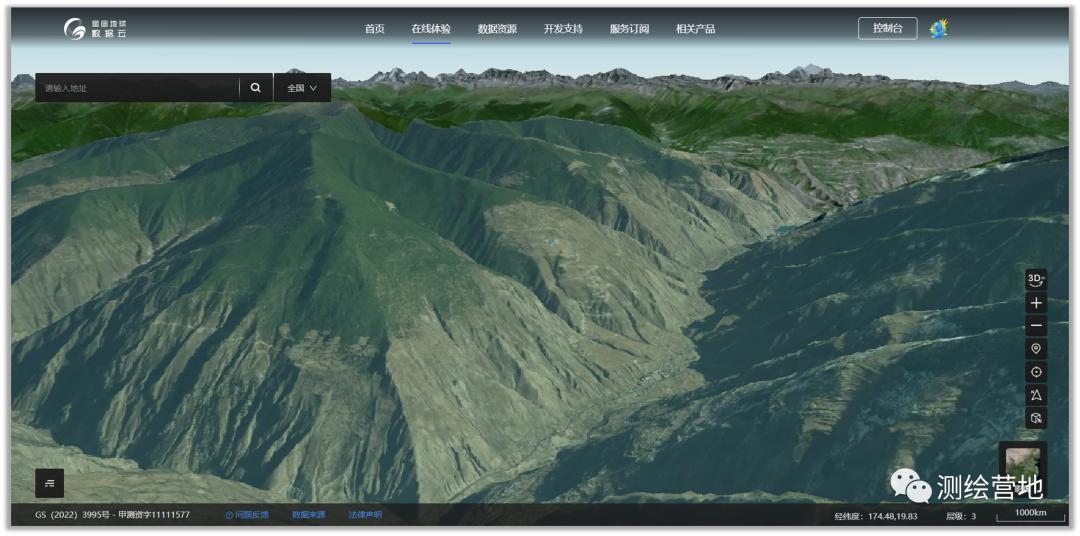Switch basemap using the imagery thumbnail
Viewport: 1080px width, 536px height.
(1022, 463)
